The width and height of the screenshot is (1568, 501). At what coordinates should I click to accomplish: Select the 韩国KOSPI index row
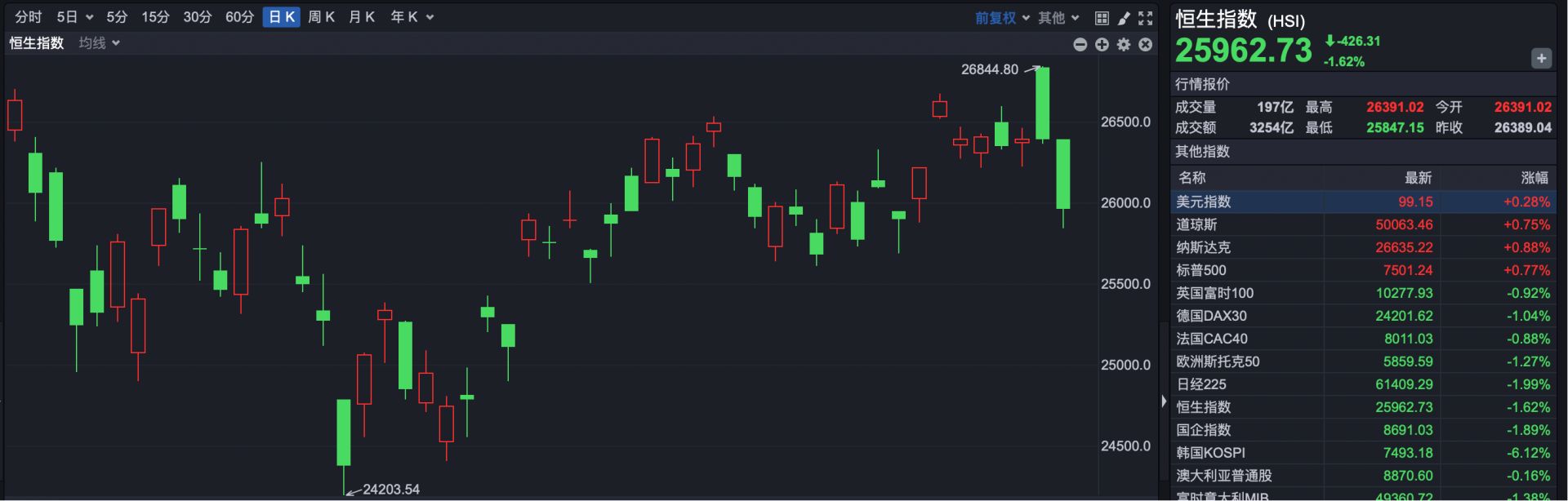coord(1363,453)
